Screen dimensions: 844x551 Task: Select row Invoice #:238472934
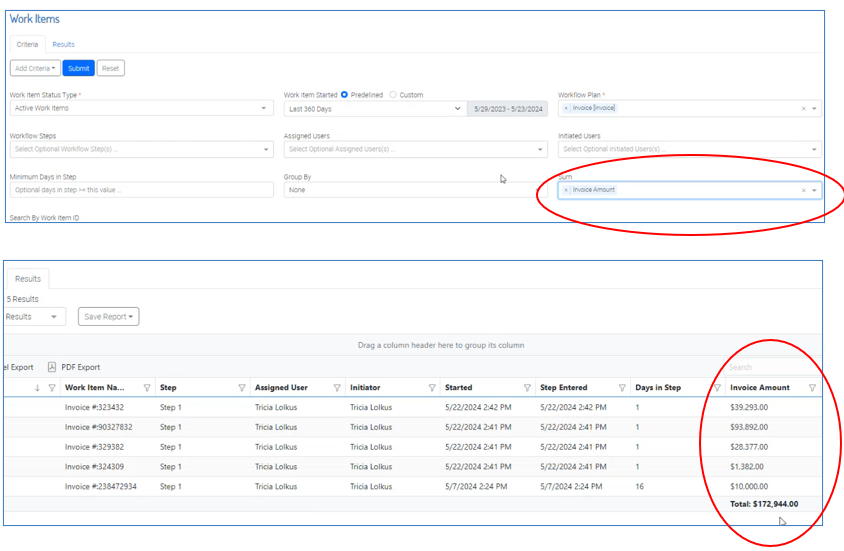pos(413,486)
